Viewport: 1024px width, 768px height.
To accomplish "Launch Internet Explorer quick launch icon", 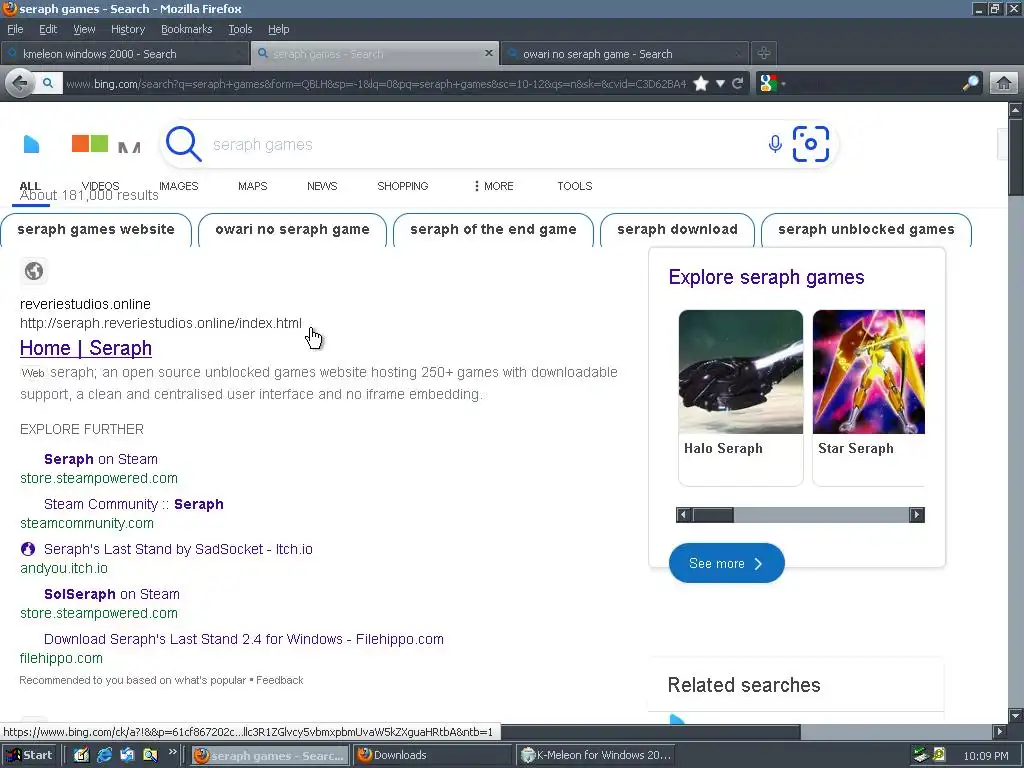I will [104, 755].
